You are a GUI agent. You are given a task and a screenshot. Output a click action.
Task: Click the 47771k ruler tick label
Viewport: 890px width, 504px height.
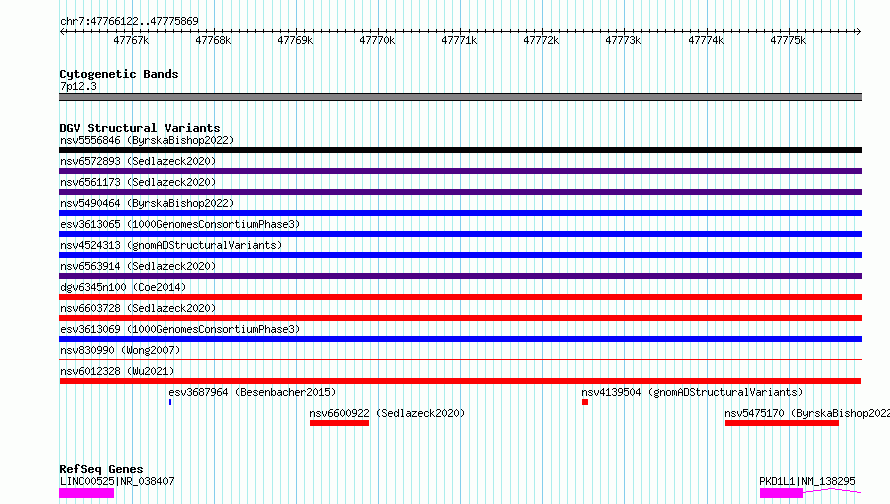click(x=459, y=40)
